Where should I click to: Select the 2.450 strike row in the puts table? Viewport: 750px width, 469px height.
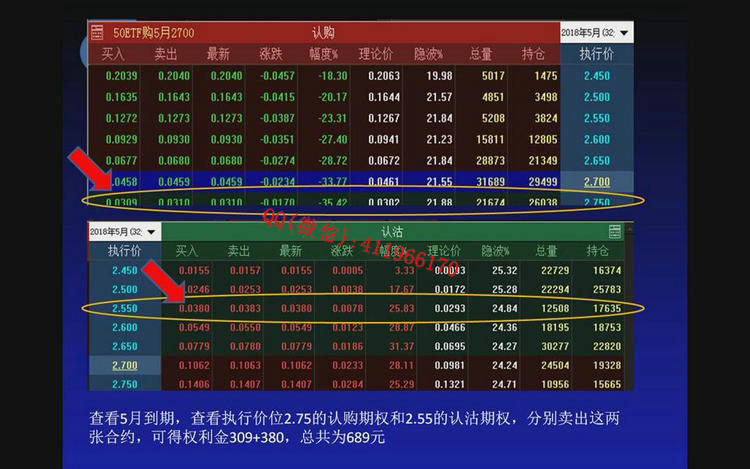tap(125, 270)
